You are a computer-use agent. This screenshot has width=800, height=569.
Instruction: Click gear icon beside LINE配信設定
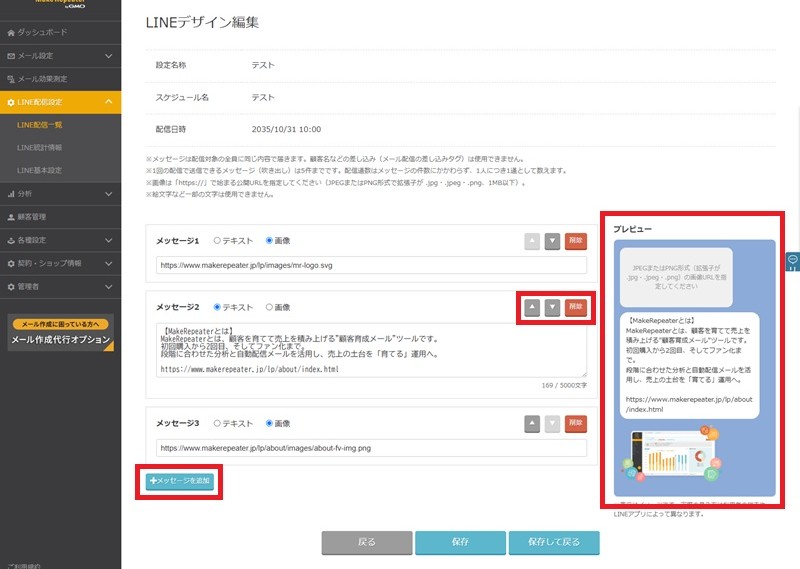[11, 103]
